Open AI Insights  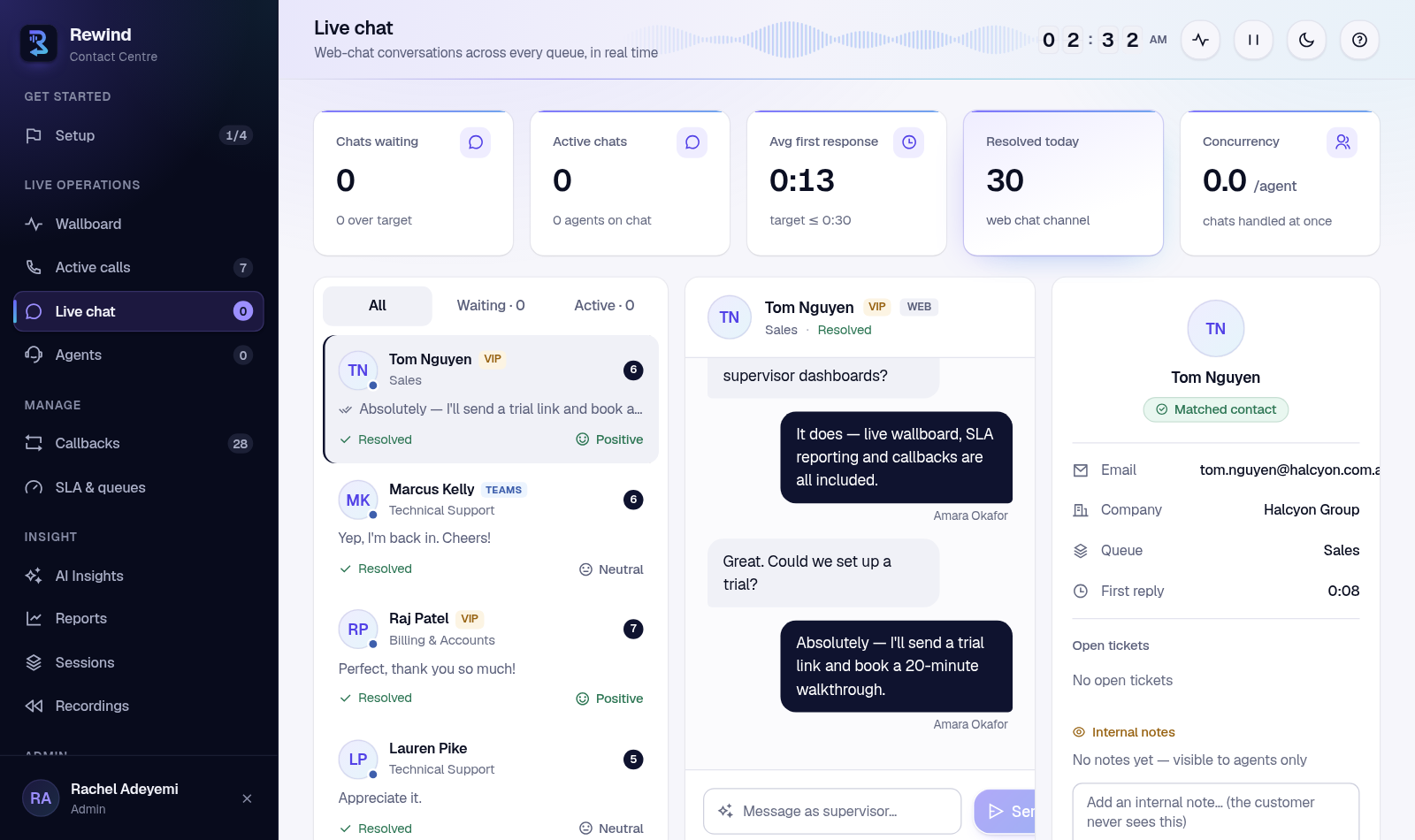tap(139, 576)
